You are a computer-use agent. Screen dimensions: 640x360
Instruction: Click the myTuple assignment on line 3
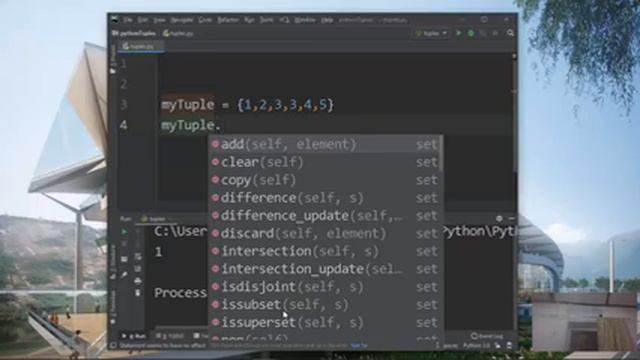pyautogui.click(x=247, y=105)
